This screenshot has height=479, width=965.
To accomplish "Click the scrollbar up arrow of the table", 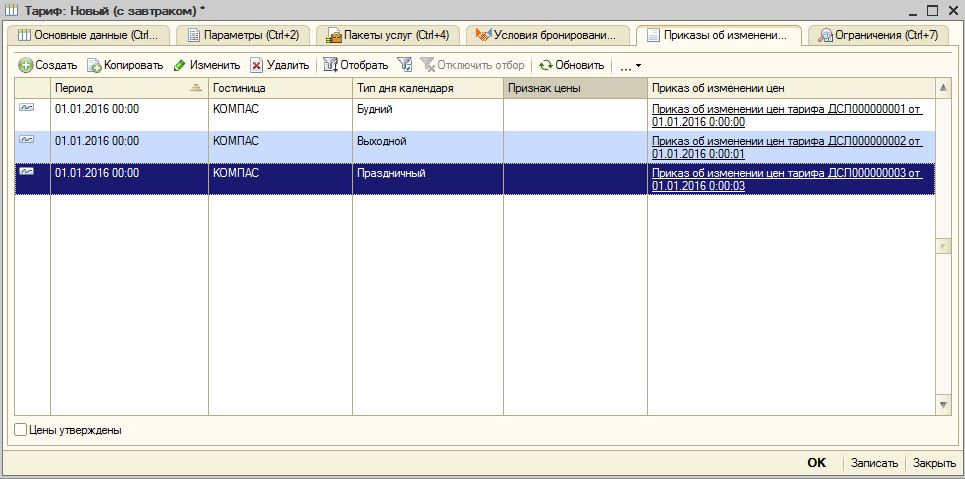I will pyautogui.click(x=943, y=88).
